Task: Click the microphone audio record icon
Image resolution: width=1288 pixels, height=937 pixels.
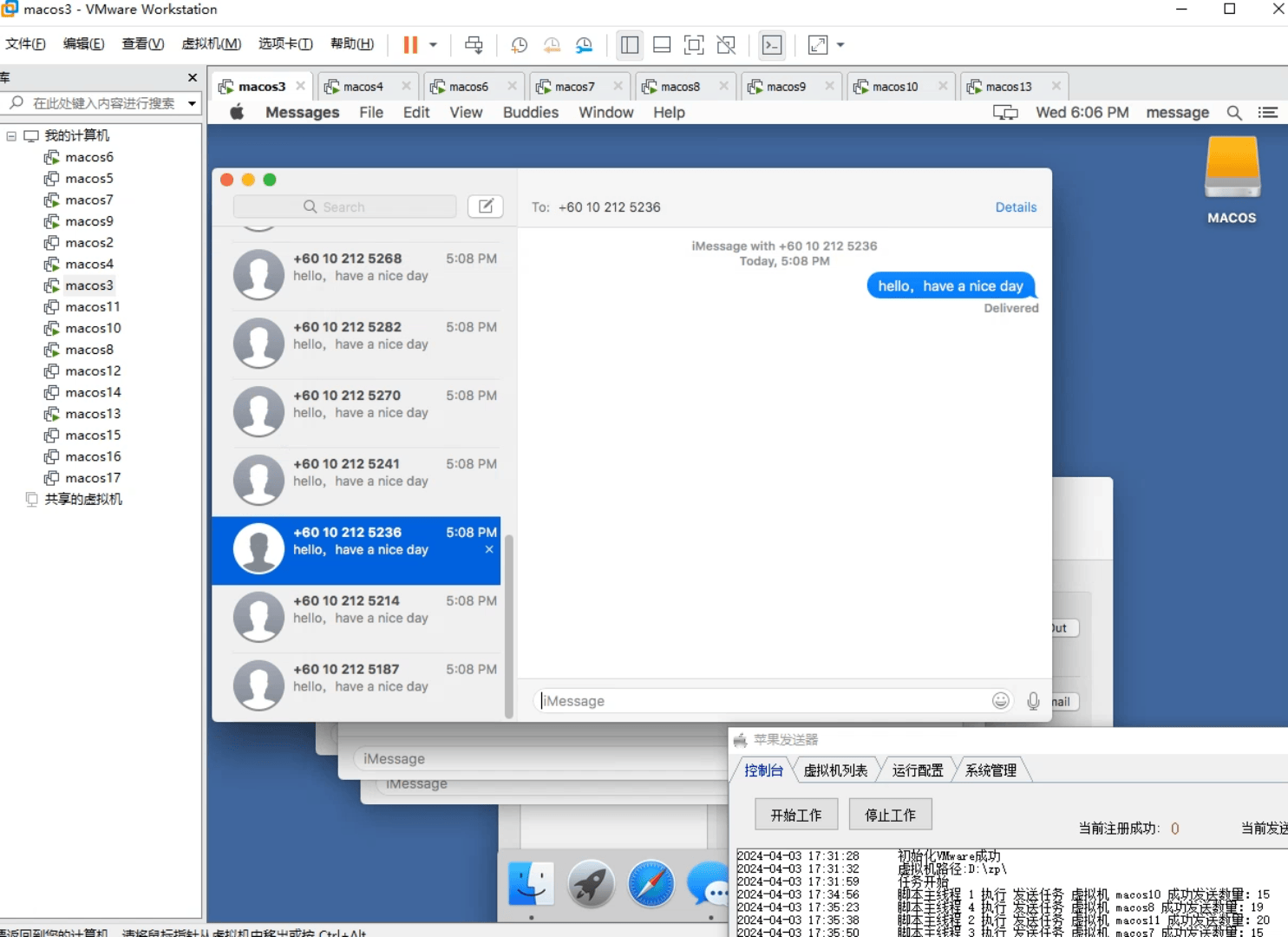Action: point(1033,701)
